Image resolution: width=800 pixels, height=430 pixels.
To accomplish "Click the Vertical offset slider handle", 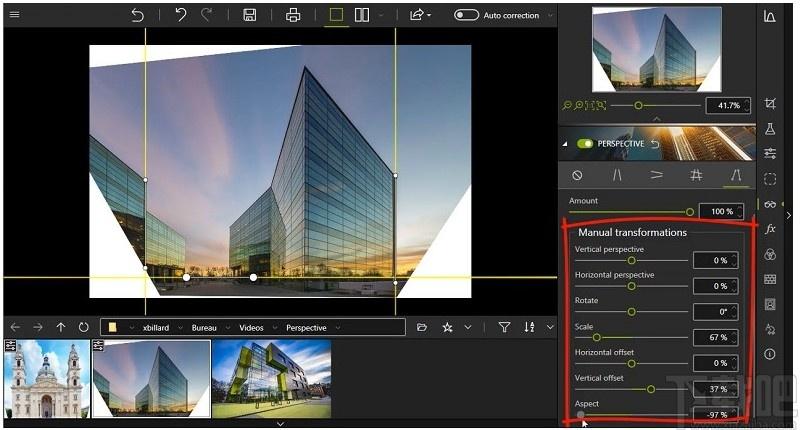I will pyautogui.click(x=651, y=389).
